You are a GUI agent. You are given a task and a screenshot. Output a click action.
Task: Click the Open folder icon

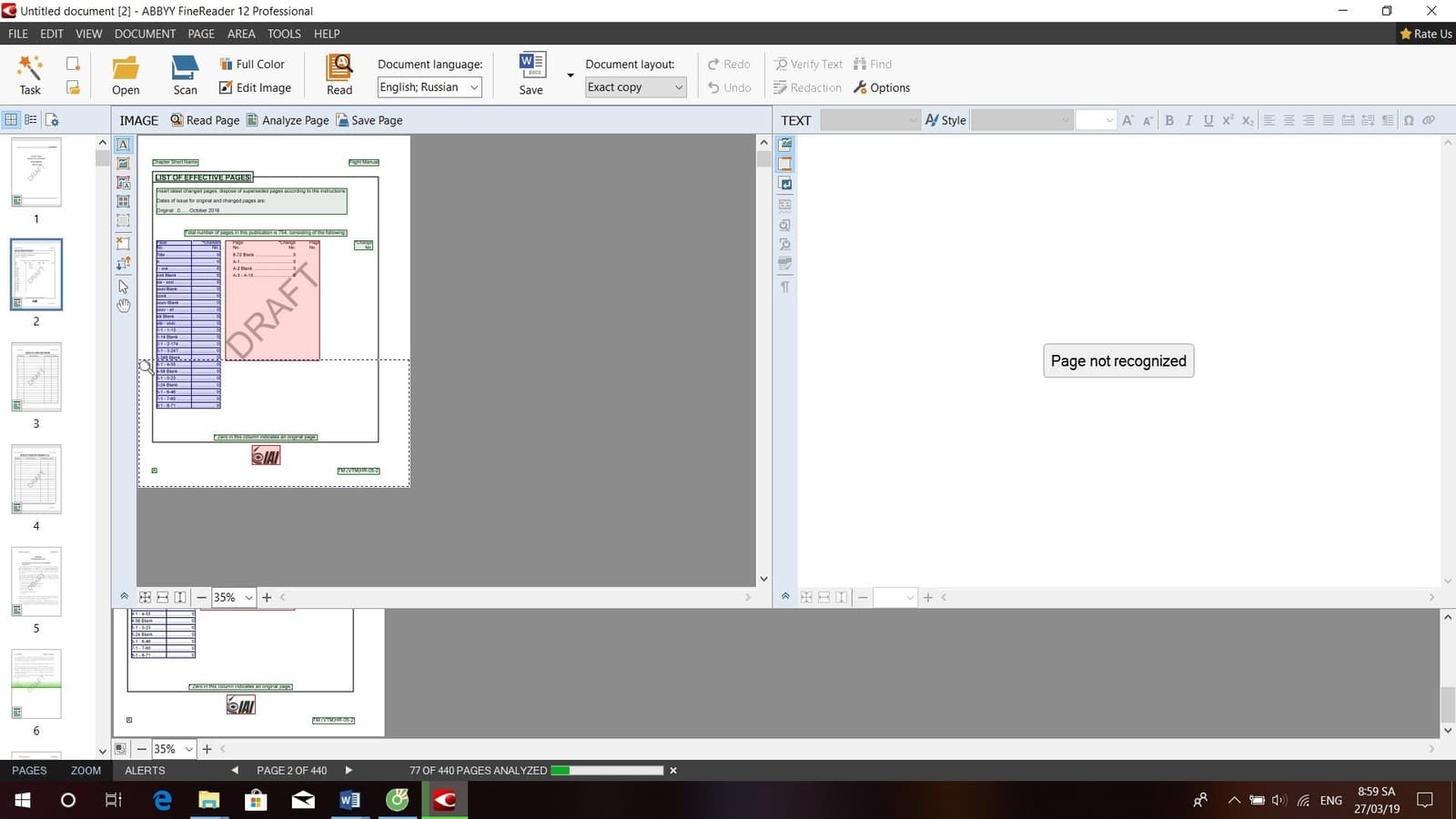pos(126,75)
